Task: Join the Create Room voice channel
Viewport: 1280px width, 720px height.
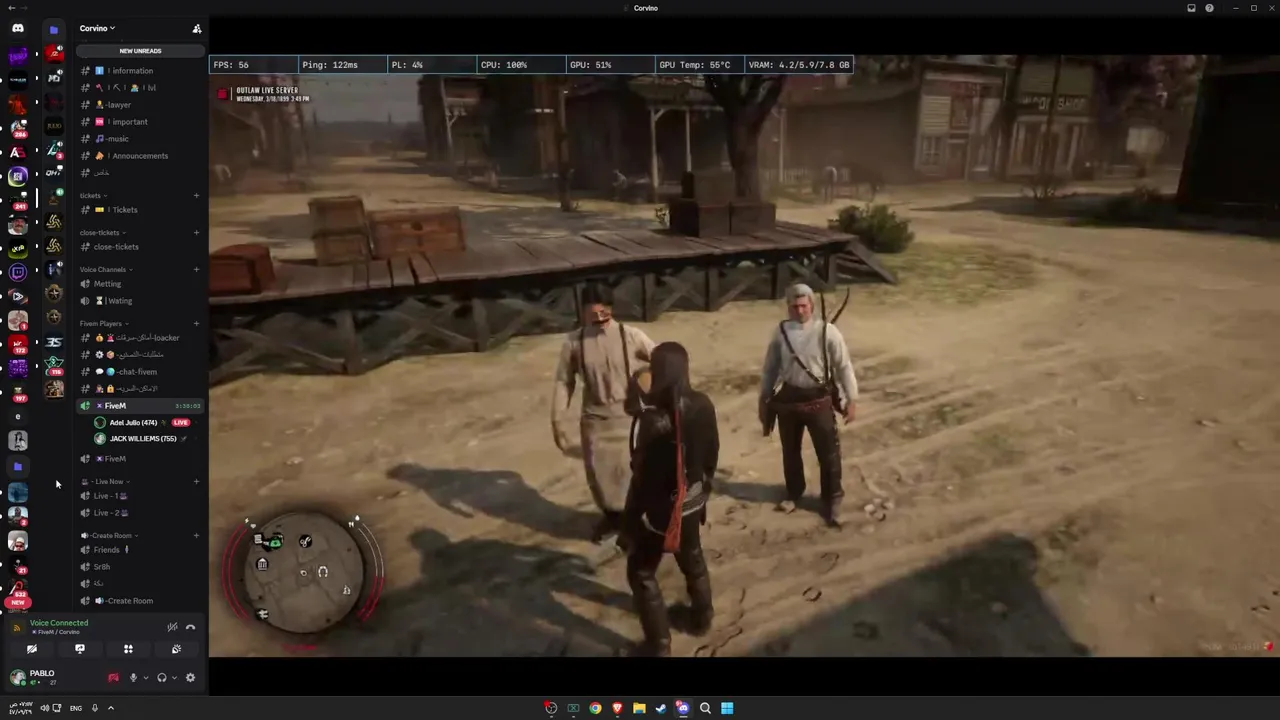Action: 140,601
